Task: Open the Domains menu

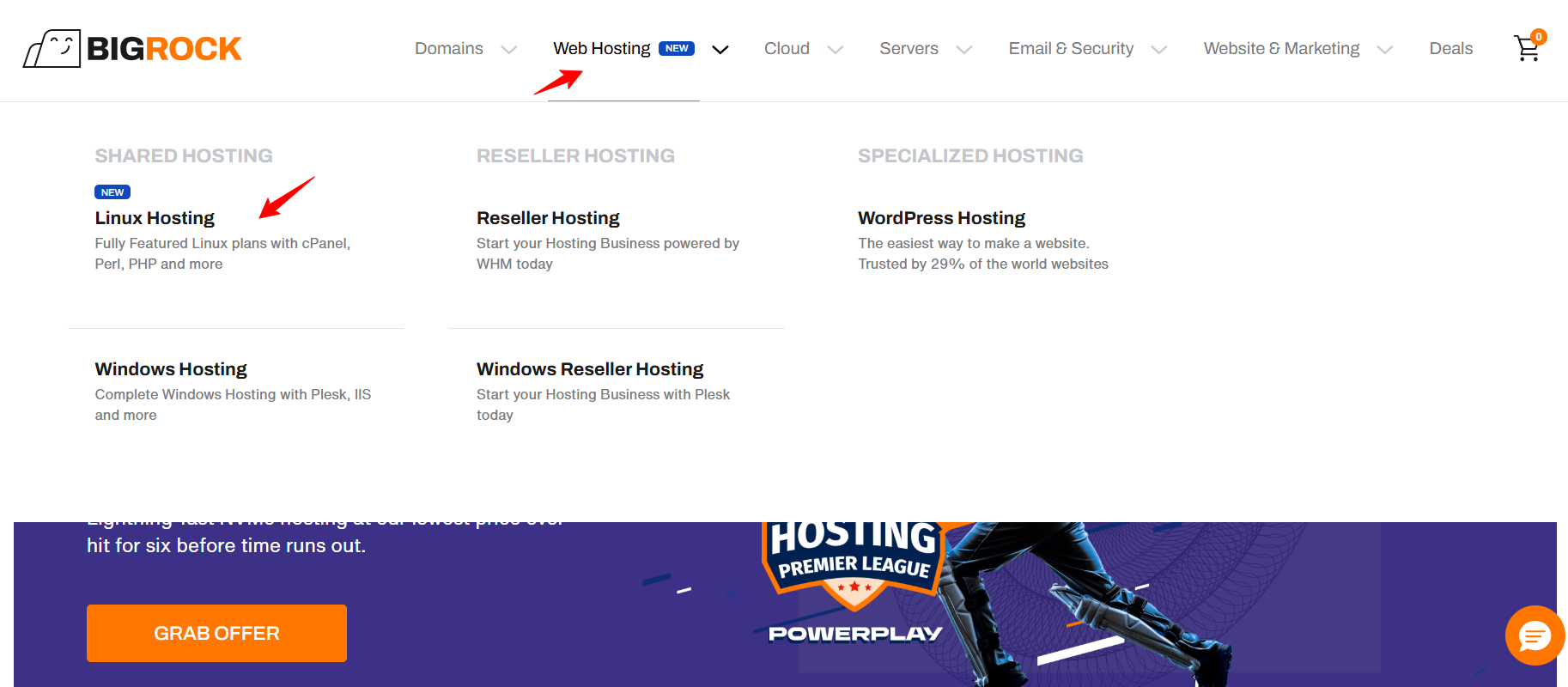Action: 449,49
